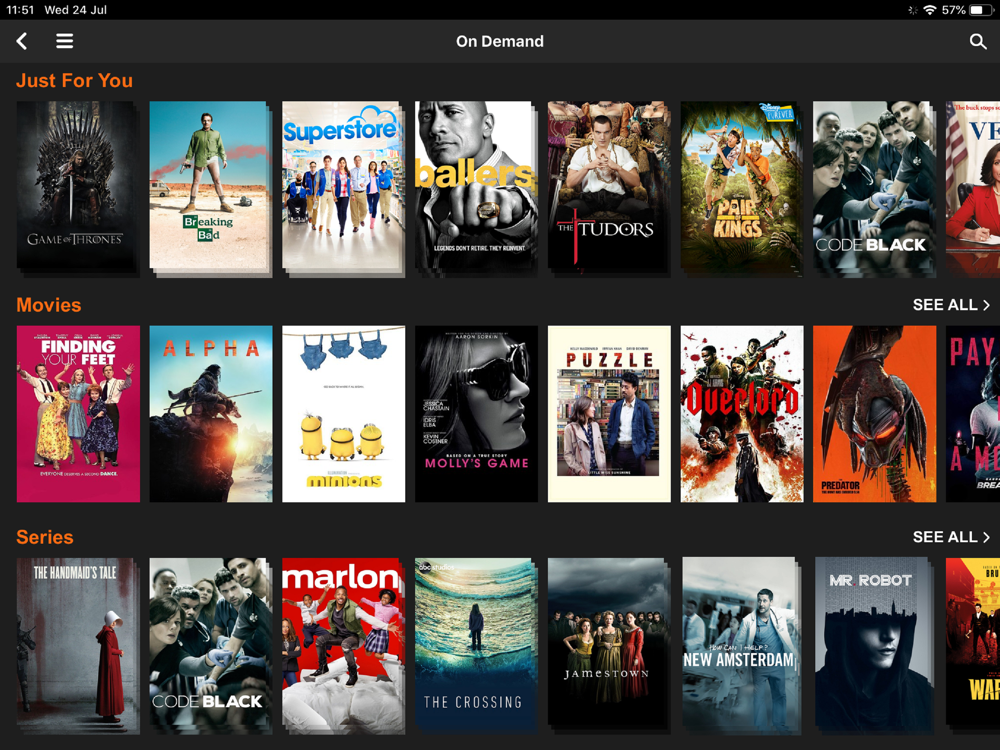Open the search magnifier icon
Image resolution: width=1000 pixels, height=750 pixels.
tap(978, 41)
